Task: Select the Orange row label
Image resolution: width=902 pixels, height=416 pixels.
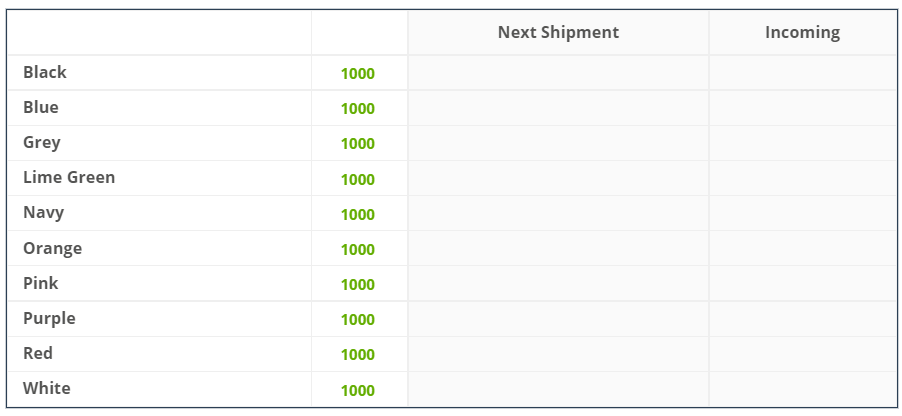Action: (x=53, y=248)
